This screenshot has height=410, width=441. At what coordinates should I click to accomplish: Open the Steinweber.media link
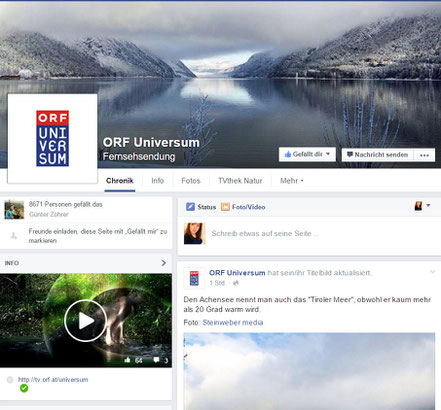point(233,322)
